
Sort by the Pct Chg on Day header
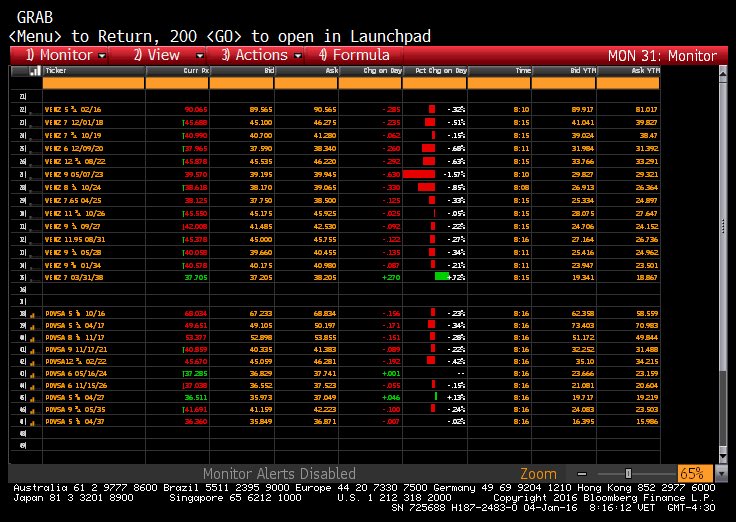point(435,71)
